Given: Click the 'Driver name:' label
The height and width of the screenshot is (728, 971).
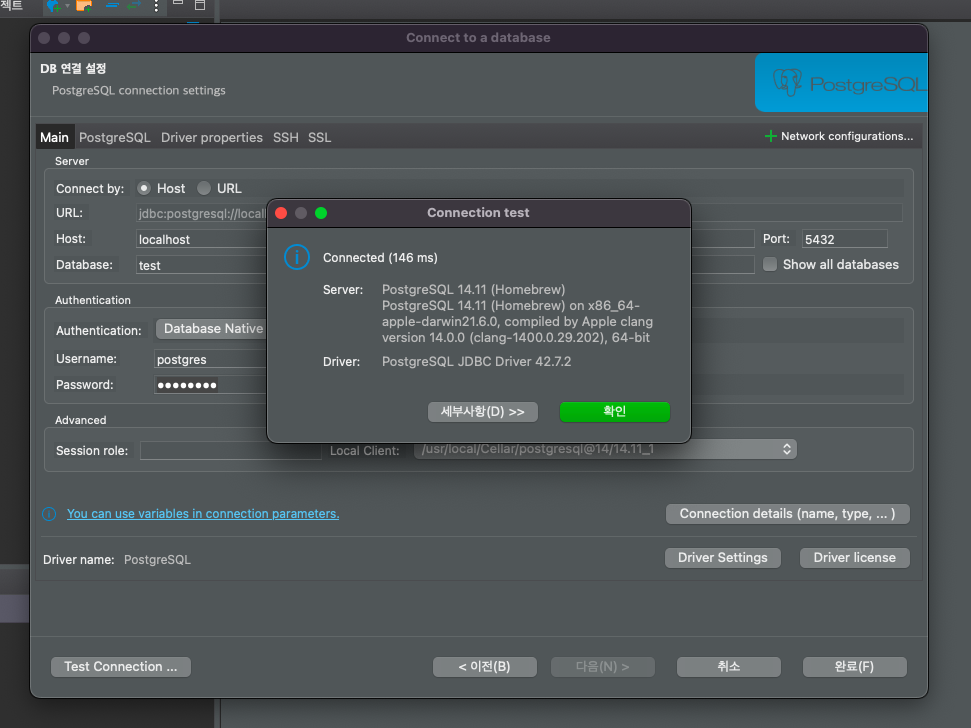Looking at the screenshot, I should click(79, 560).
